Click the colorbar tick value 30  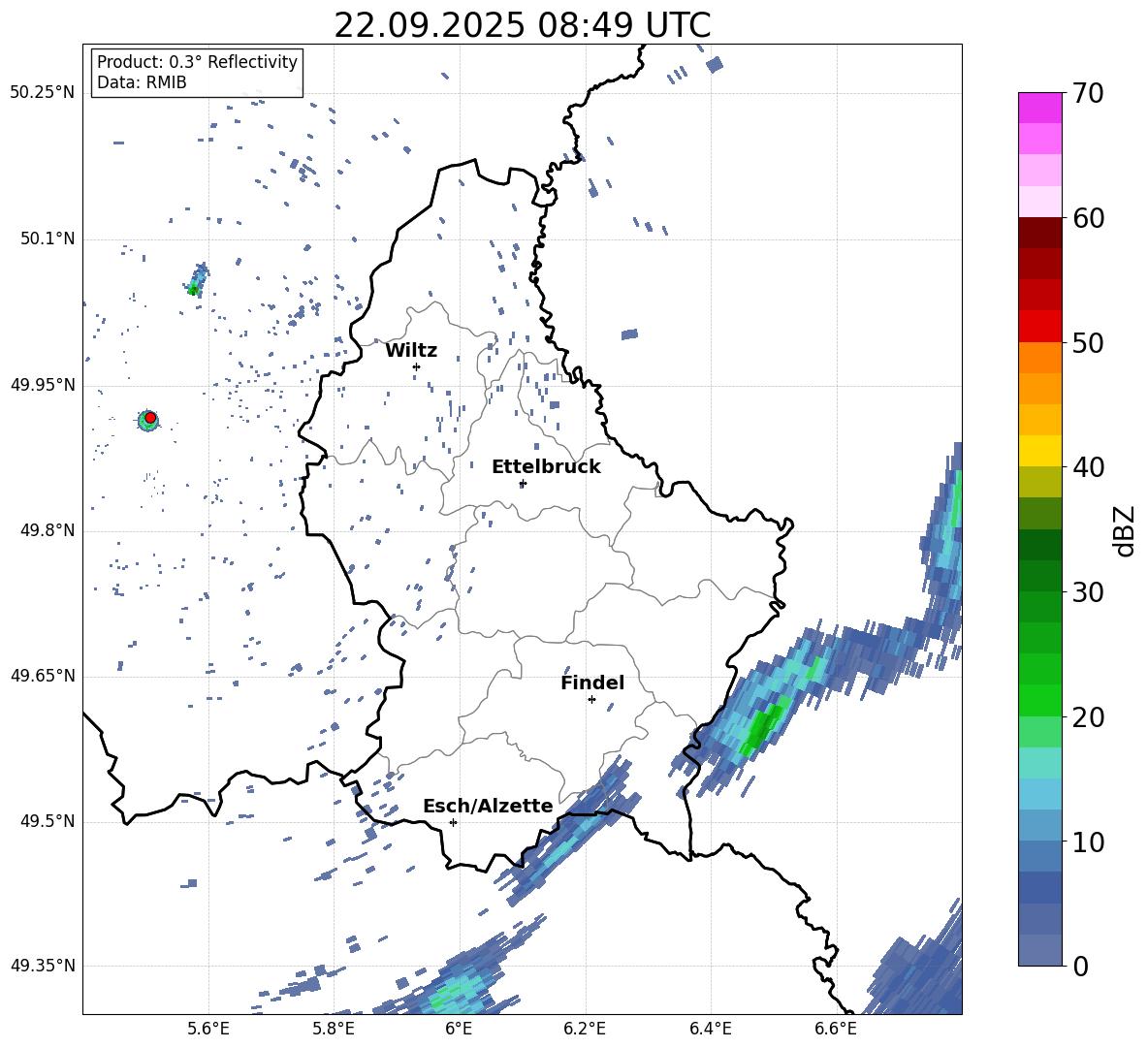coord(1088,592)
